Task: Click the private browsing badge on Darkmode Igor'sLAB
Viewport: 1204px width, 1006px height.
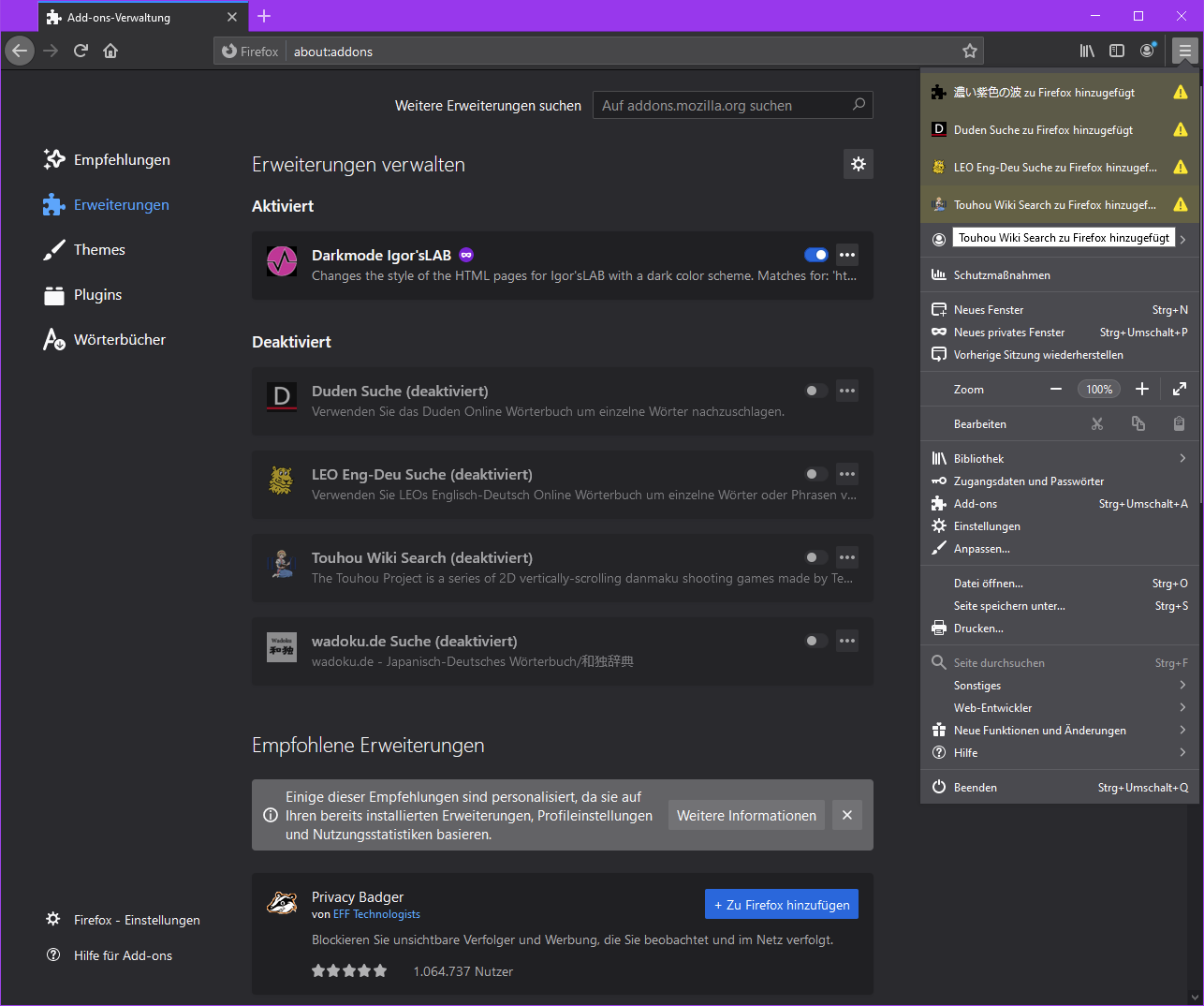Action: click(466, 255)
